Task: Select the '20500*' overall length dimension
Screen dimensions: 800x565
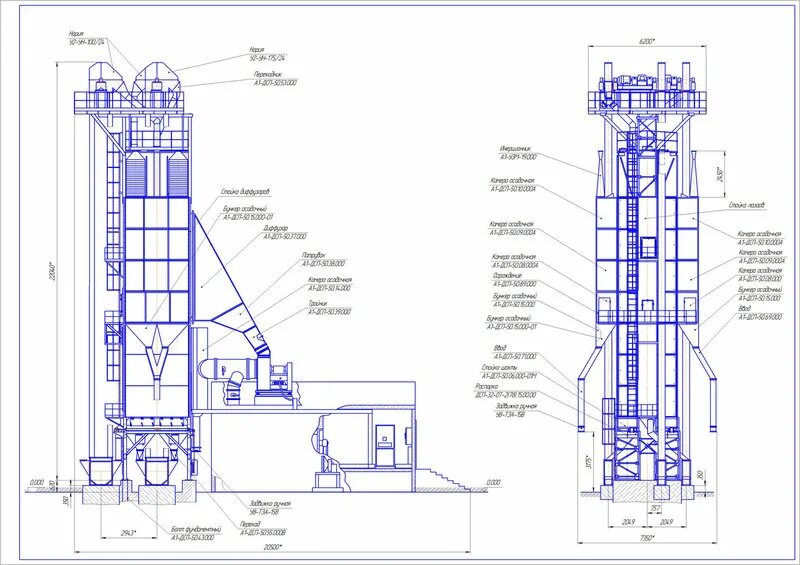Action: (273, 547)
